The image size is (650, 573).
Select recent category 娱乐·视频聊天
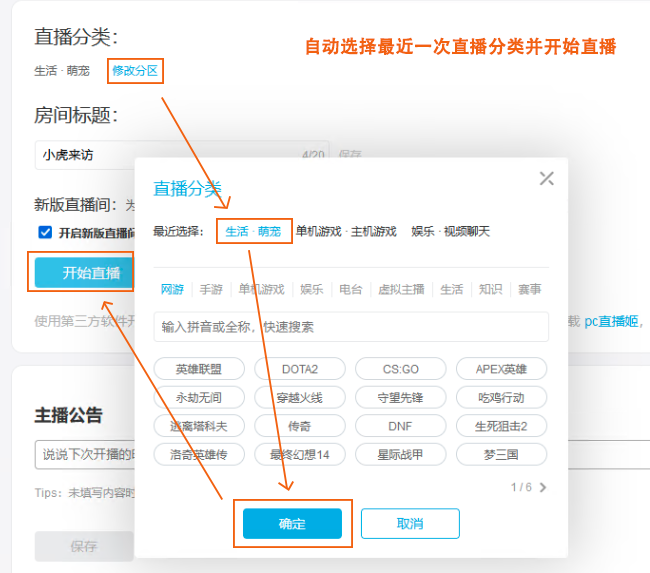(451, 231)
